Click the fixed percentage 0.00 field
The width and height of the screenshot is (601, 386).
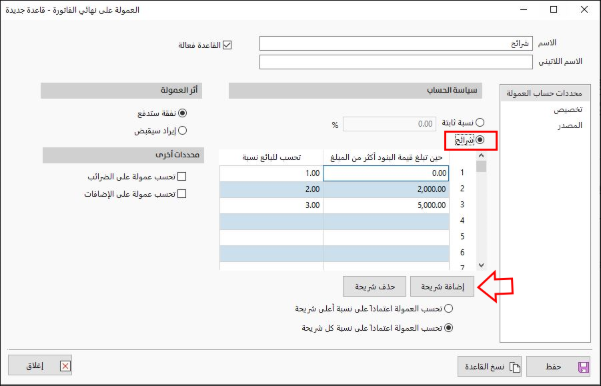389,124
